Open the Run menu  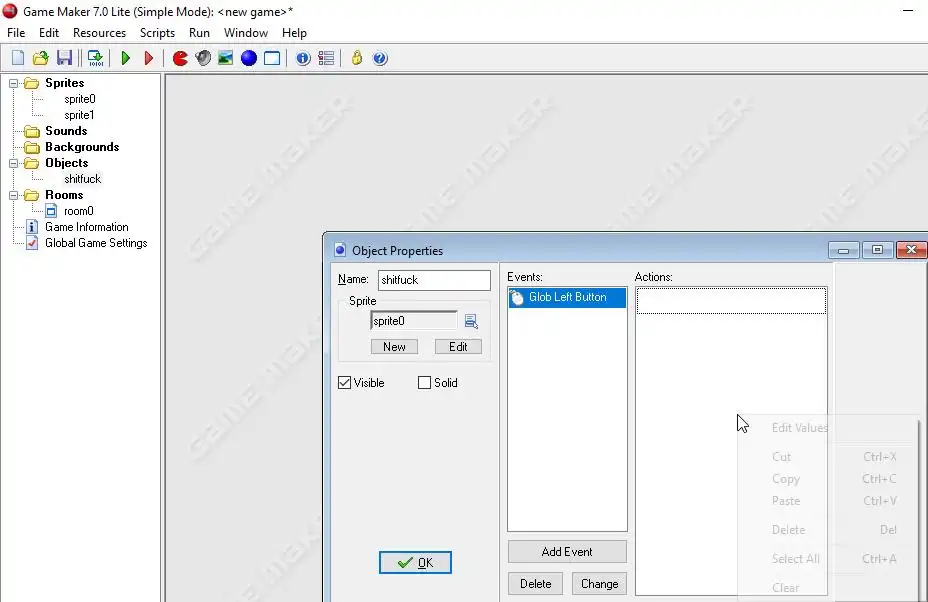[199, 33]
